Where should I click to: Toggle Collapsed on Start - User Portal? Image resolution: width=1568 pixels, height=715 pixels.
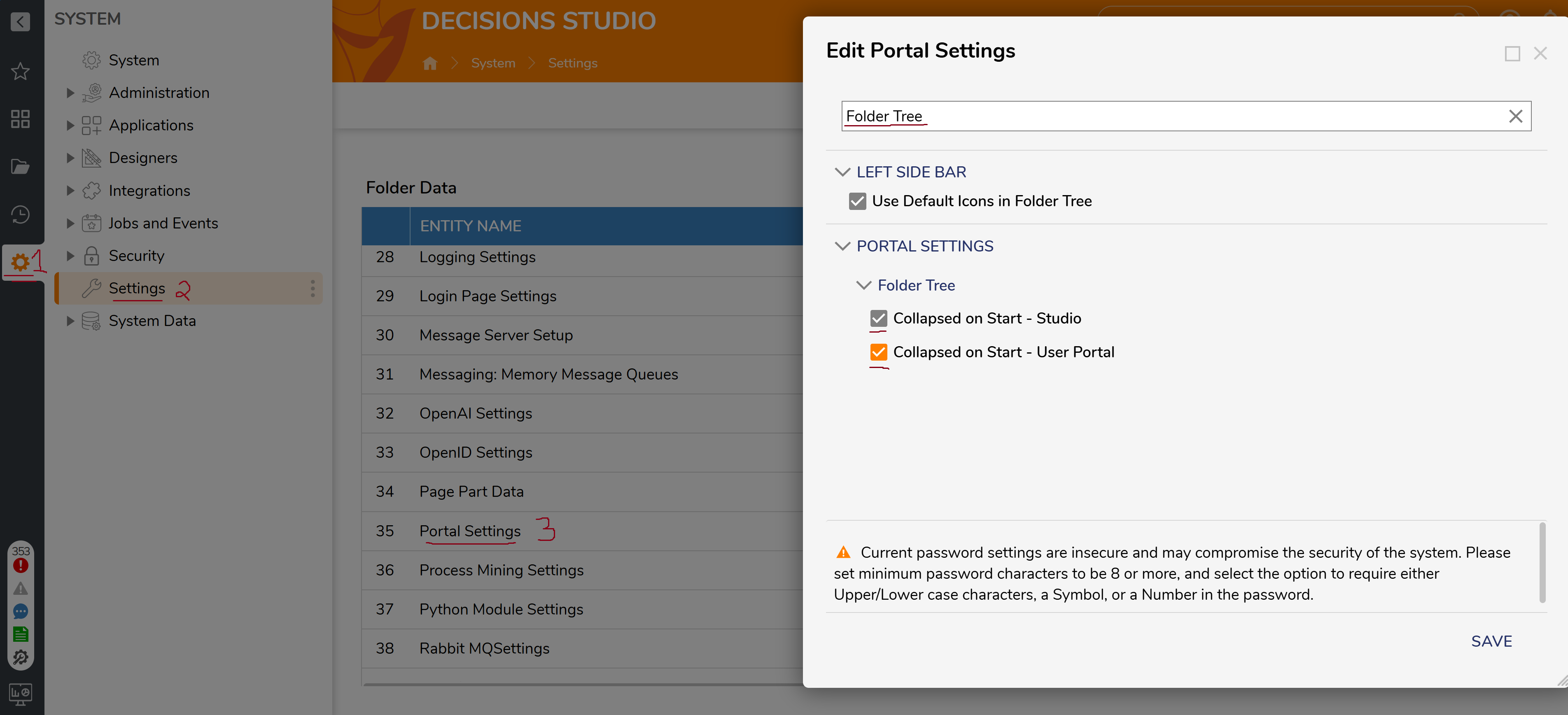pyautogui.click(x=878, y=352)
